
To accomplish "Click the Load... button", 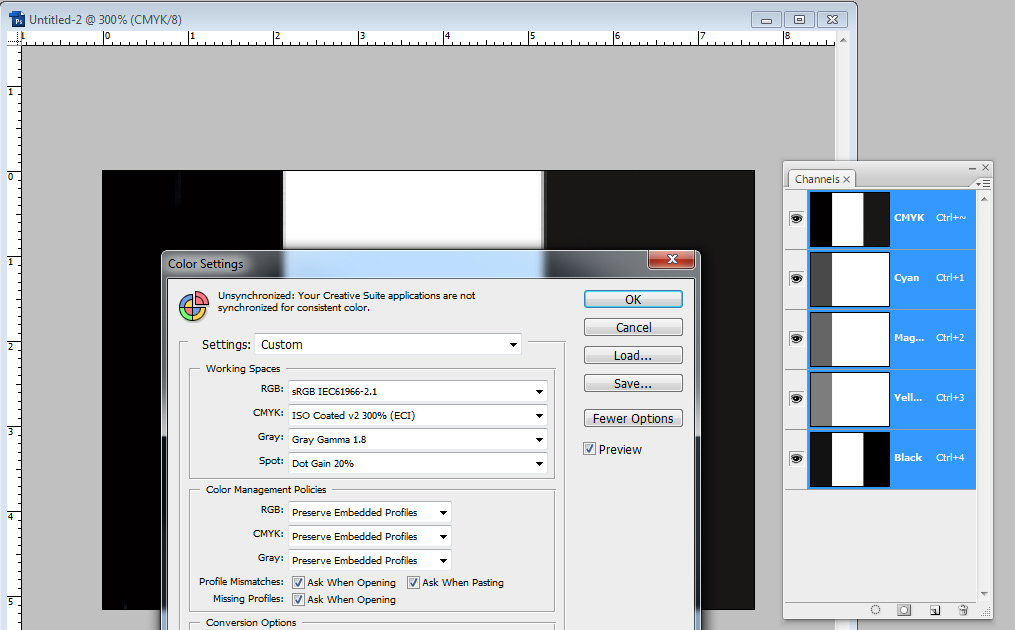I will click(633, 355).
